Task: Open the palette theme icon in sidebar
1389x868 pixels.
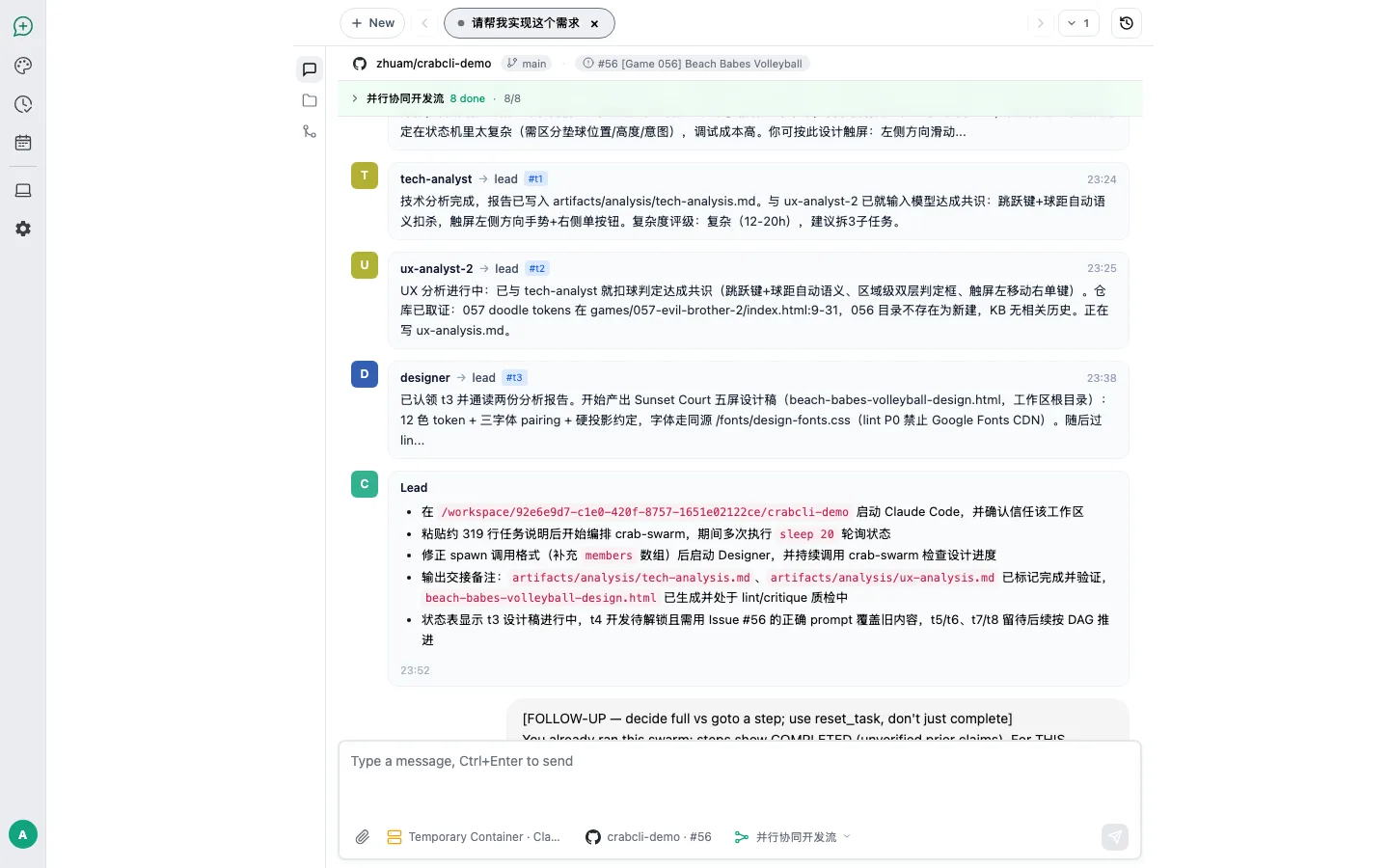Action: pyautogui.click(x=23, y=66)
